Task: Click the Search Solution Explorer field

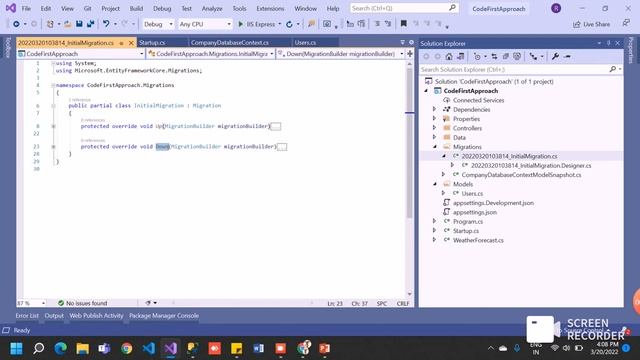Action: click(x=515, y=70)
